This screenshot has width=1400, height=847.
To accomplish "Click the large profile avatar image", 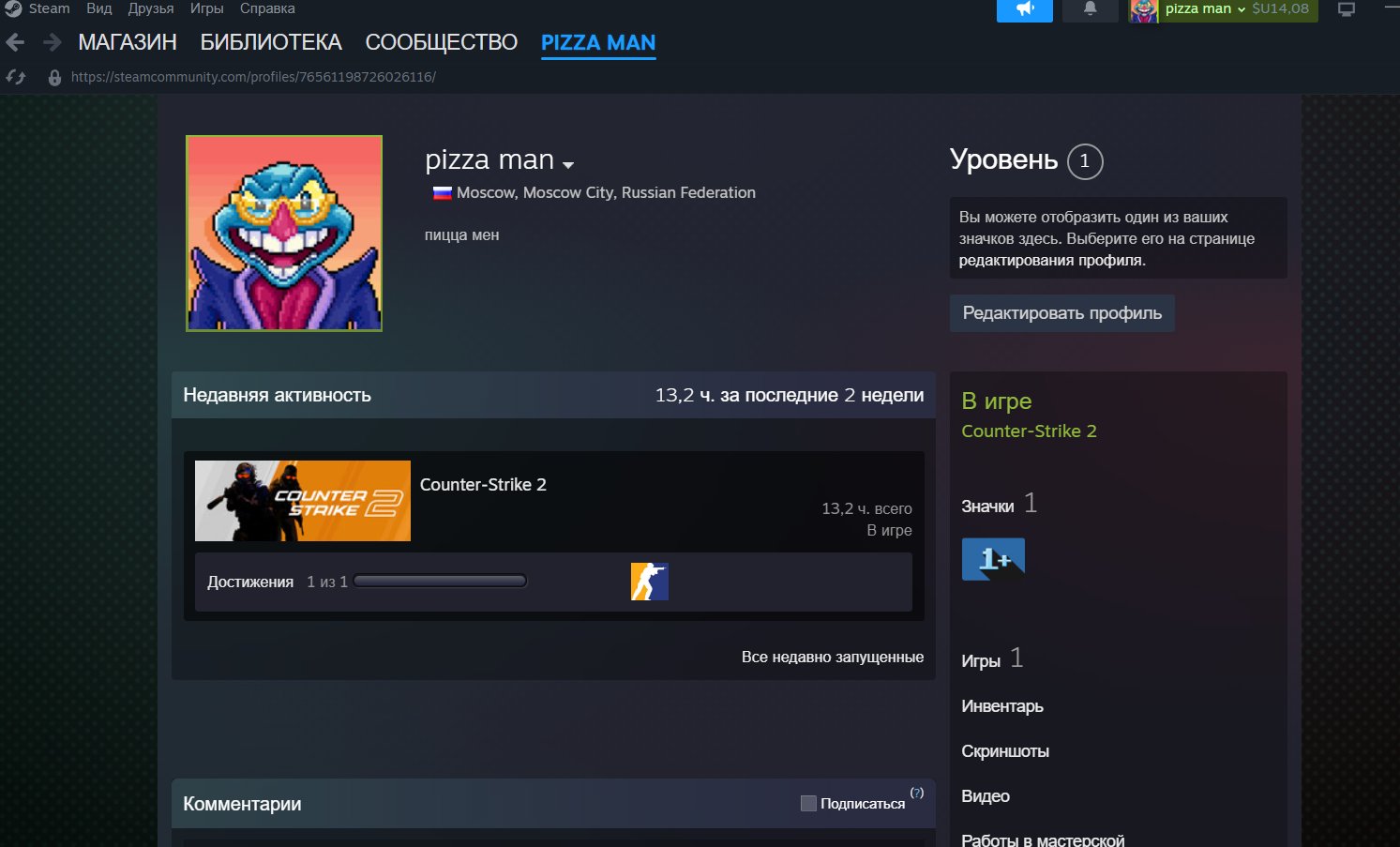I will point(284,234).
